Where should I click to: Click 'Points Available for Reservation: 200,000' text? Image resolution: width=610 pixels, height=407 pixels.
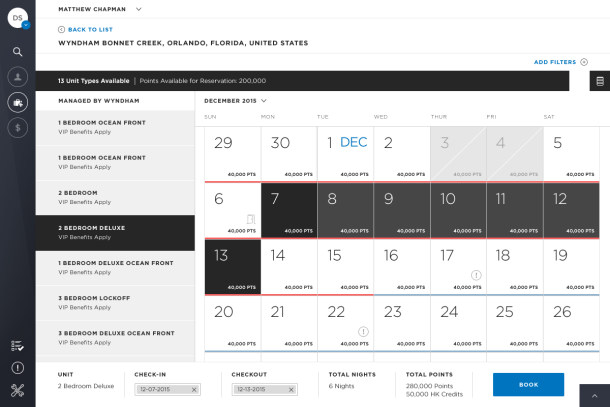point(203,81)
